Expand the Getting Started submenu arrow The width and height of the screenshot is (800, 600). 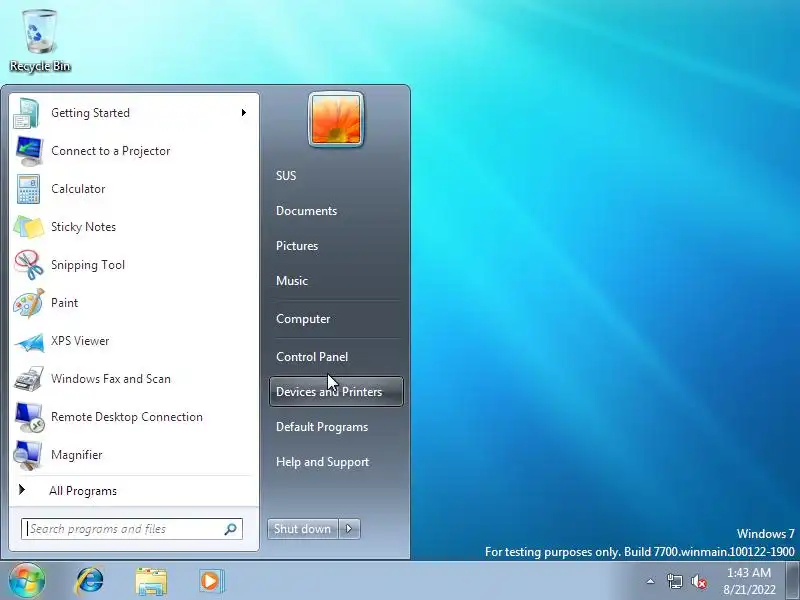244,112
